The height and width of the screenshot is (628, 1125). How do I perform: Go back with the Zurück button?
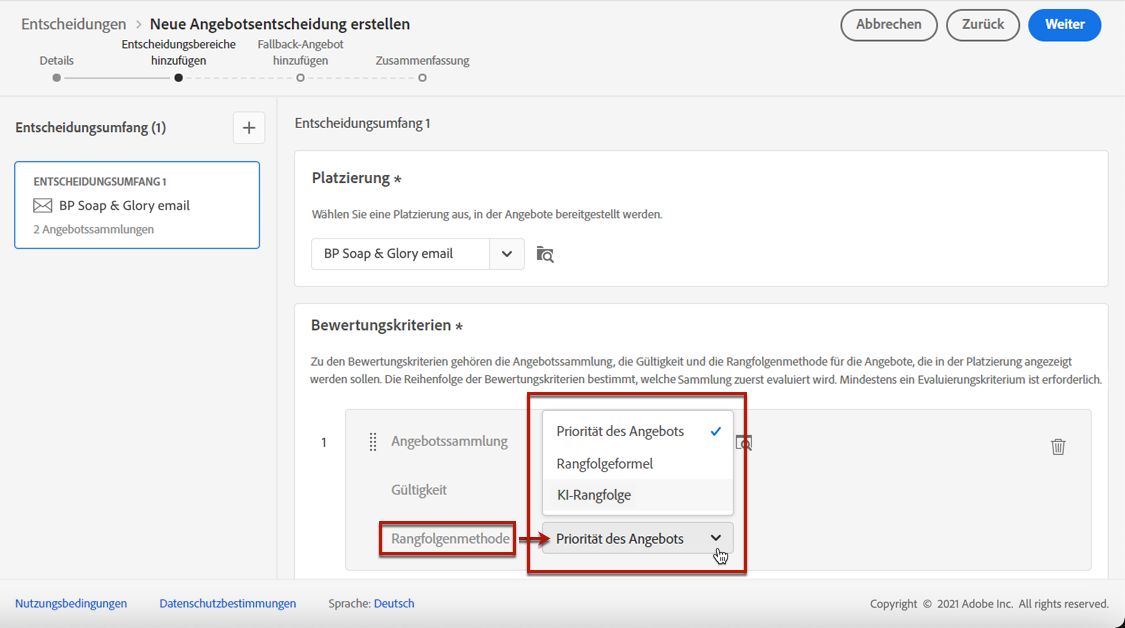point(983,24)
